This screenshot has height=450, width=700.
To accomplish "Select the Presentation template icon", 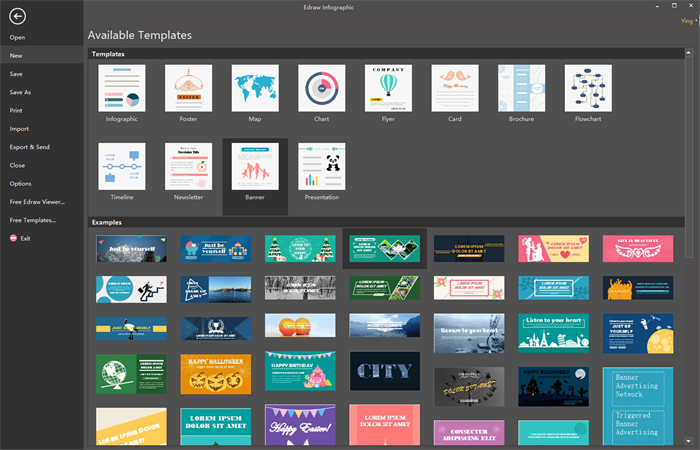I will point(321,167).
